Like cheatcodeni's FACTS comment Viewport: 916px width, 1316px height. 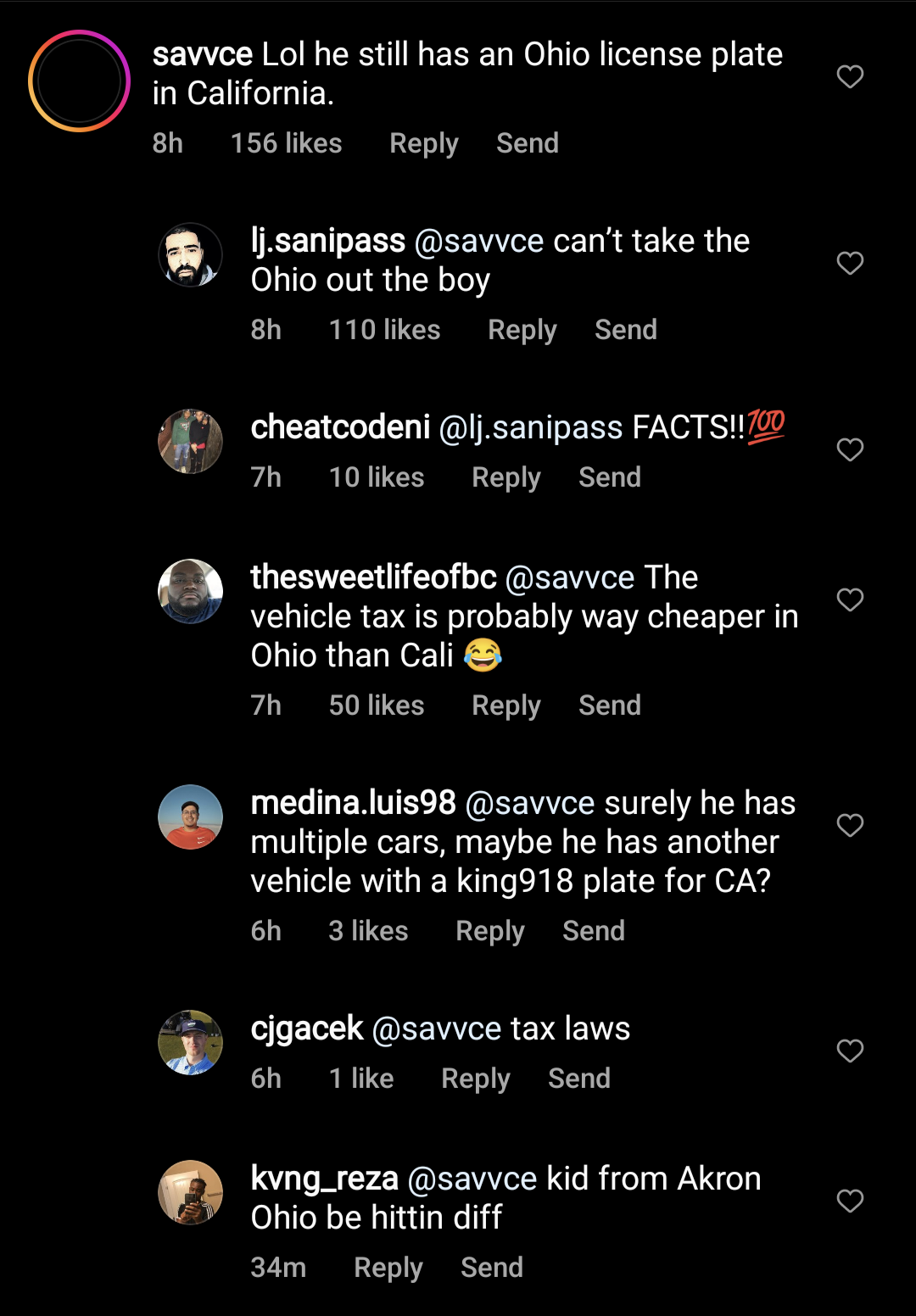(x=850, y=449)
